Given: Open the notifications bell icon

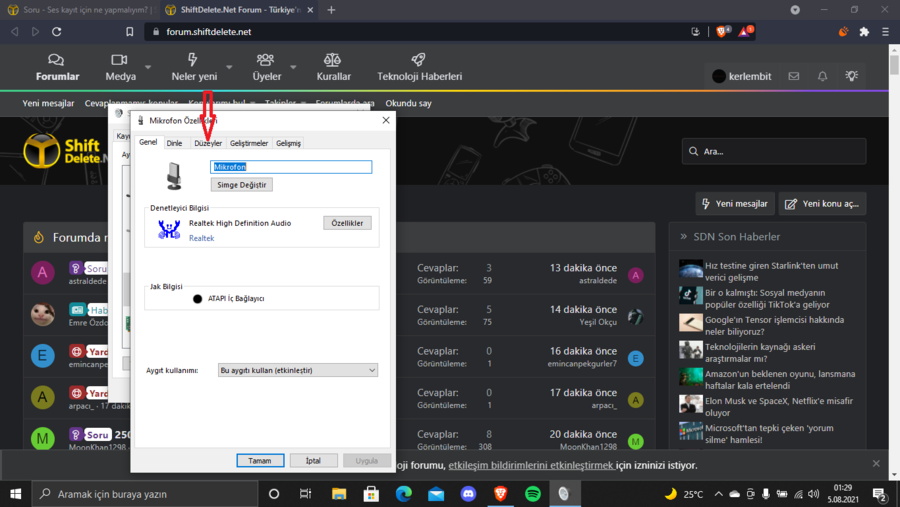Looking at the screenshot, I should click(822, 76).
